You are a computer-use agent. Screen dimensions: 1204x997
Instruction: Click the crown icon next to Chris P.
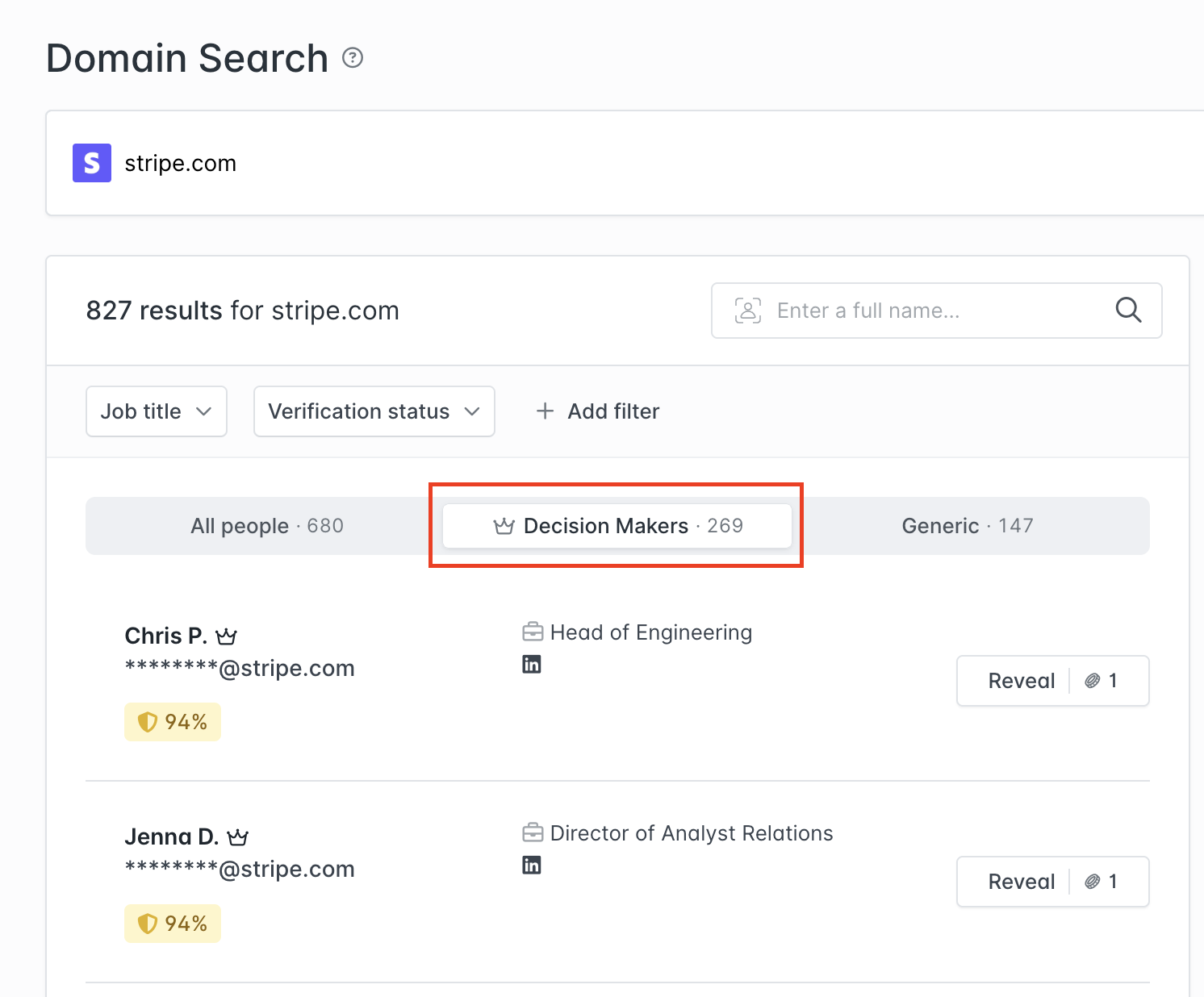pos(227,636)
